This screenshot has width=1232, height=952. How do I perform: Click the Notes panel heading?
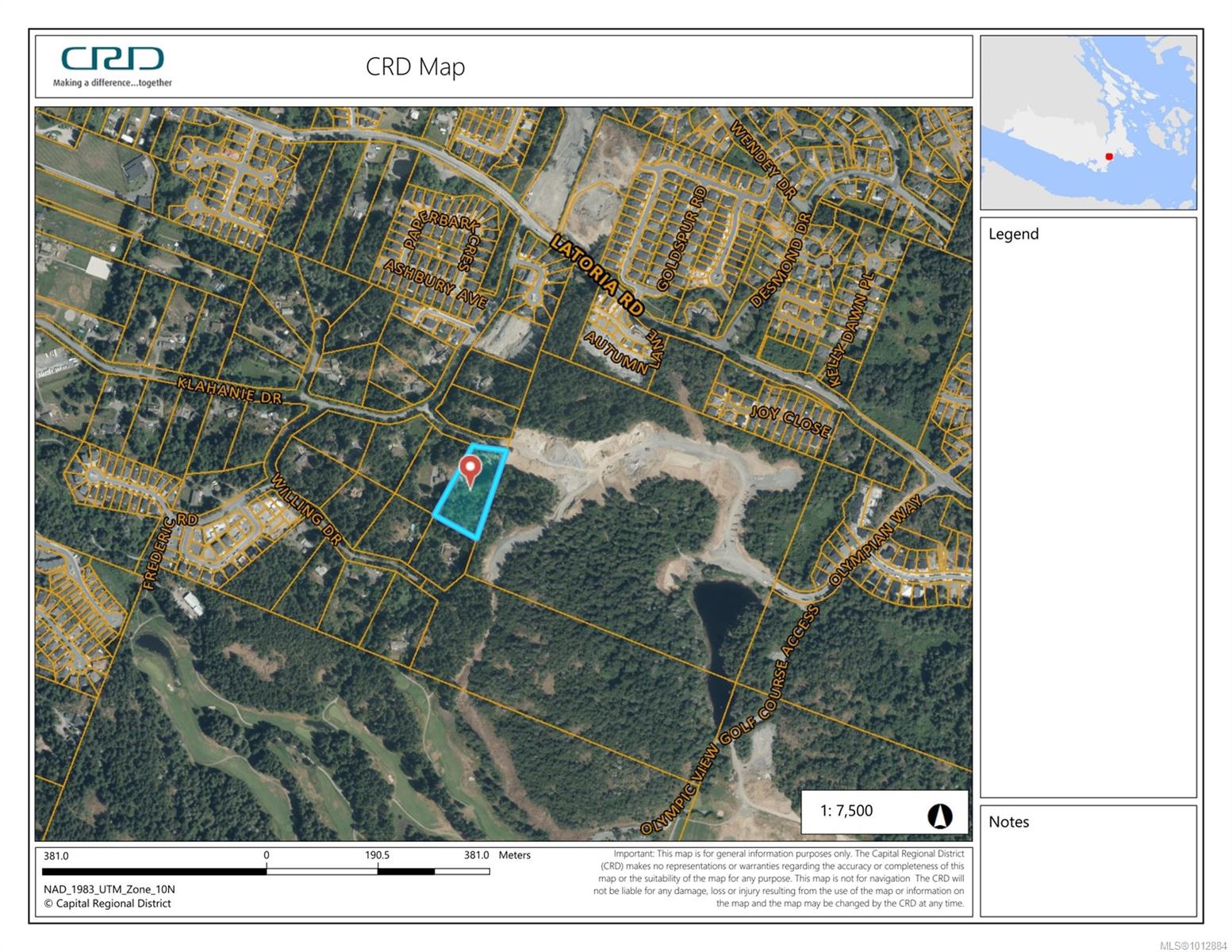tap(1008, 822)
